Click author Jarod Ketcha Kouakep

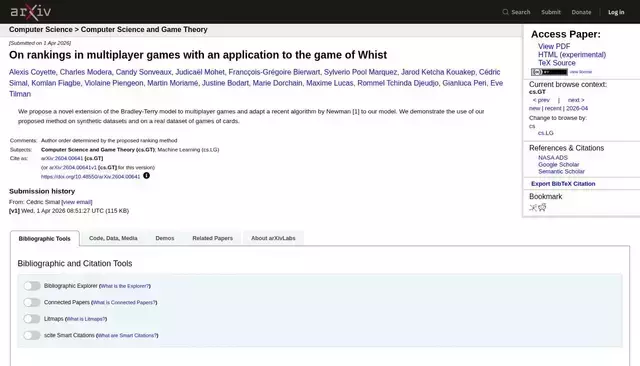click(x=438, y=72)
